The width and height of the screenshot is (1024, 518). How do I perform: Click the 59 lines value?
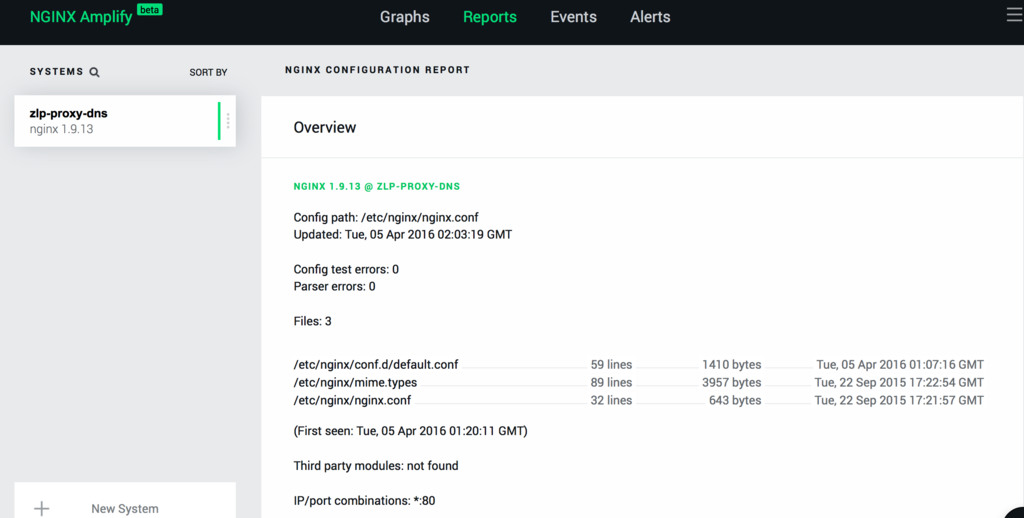(x=611, y=364)
